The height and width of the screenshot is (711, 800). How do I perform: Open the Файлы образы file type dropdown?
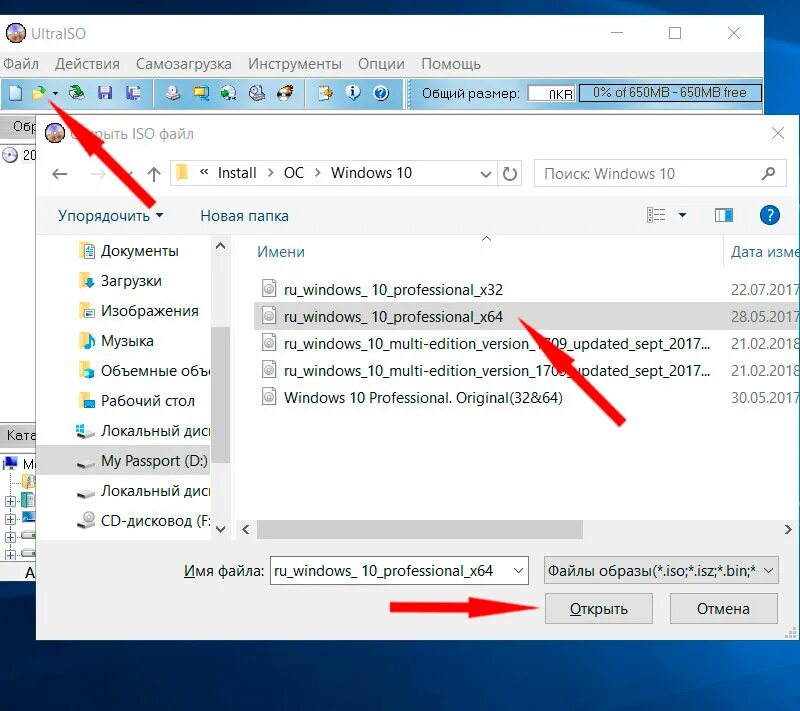[x=661, y=571]
